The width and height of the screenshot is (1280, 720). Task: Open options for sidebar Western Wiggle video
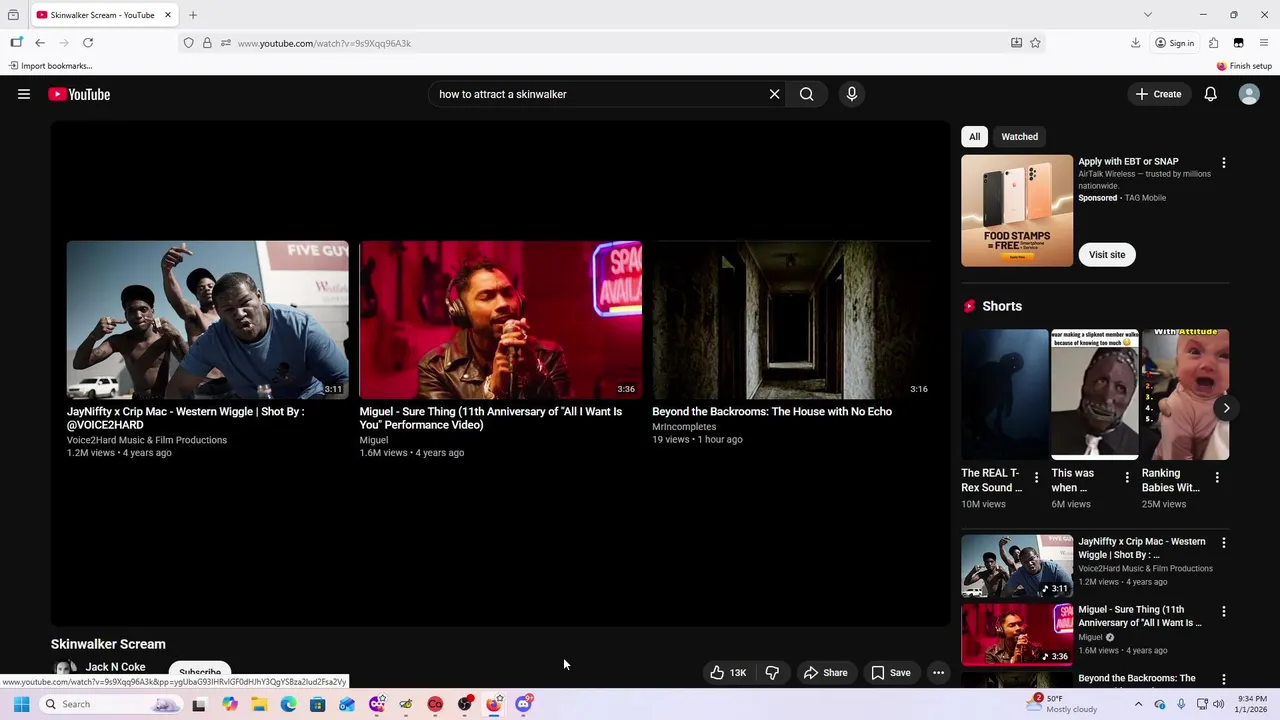1223,543
